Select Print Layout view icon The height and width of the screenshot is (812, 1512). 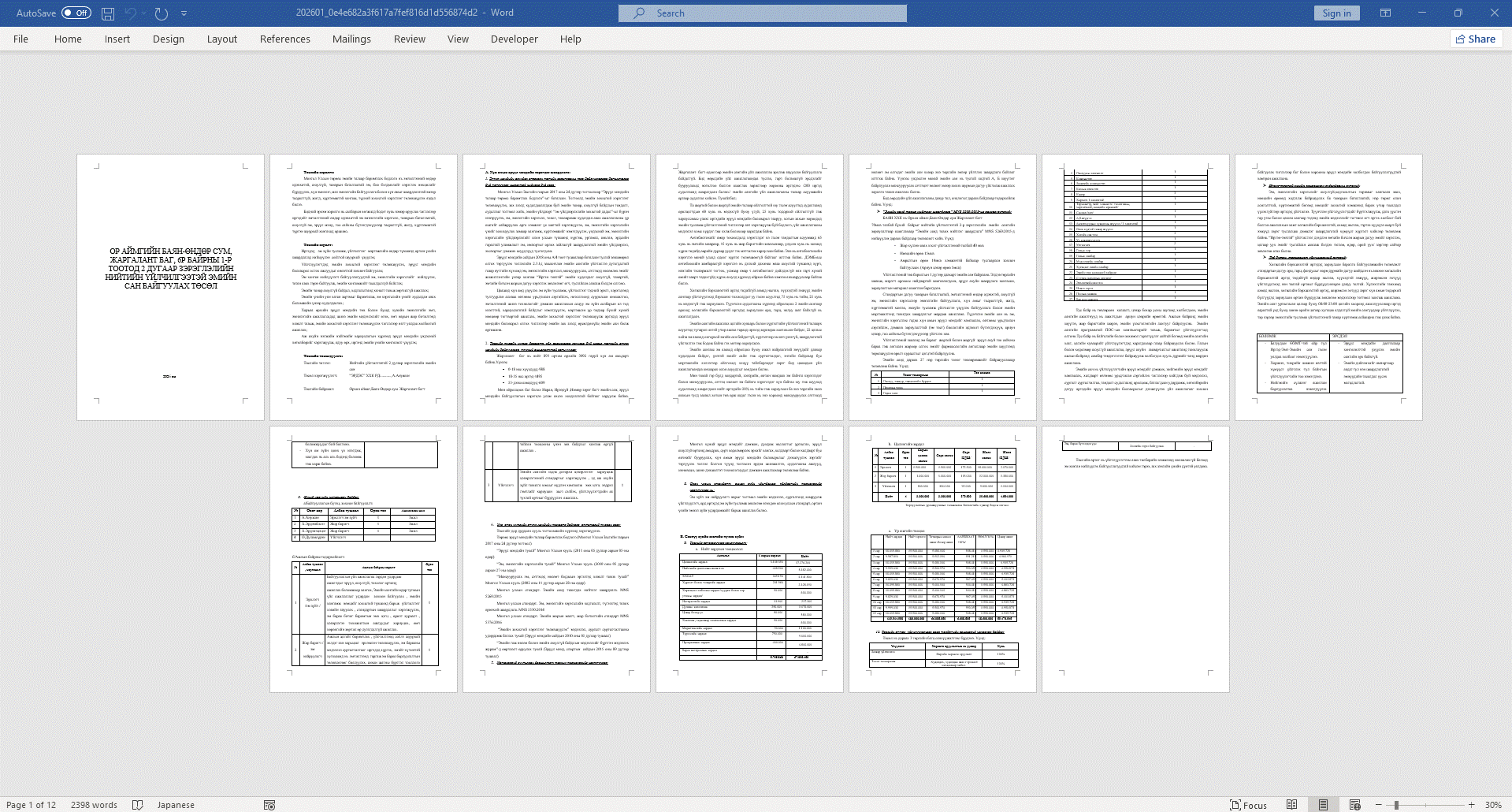click(1323, 805)
